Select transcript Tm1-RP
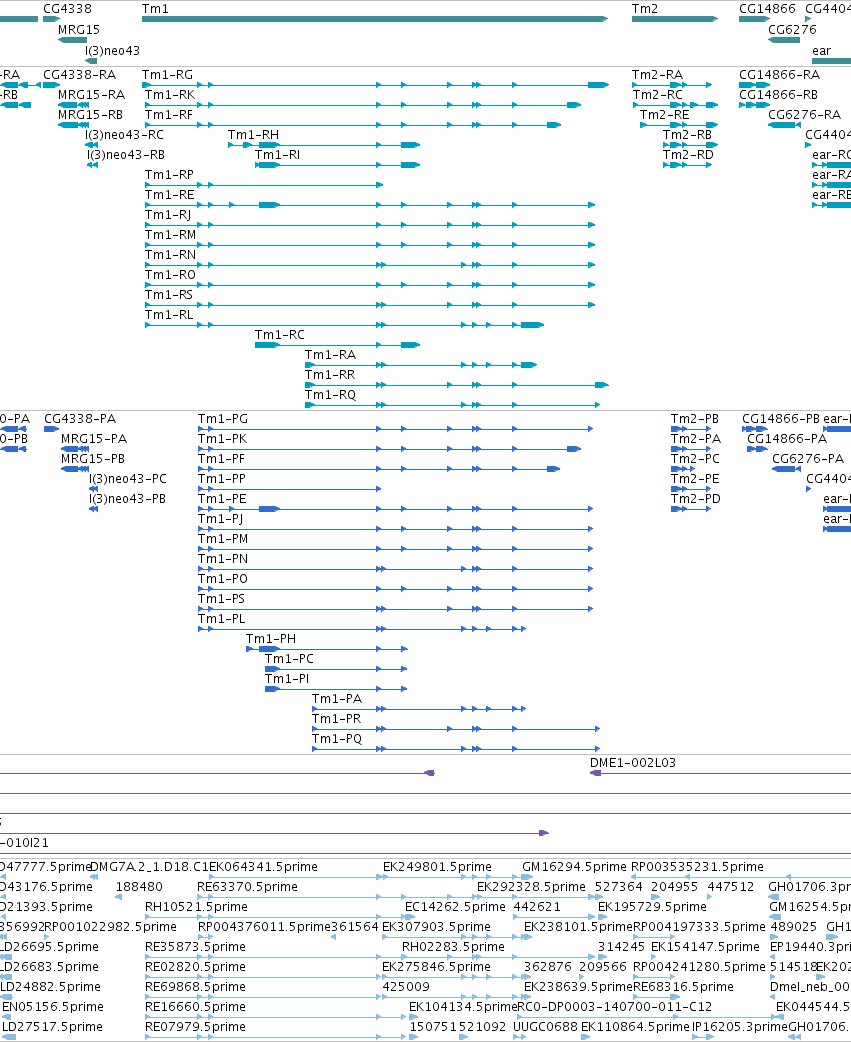 264,185
